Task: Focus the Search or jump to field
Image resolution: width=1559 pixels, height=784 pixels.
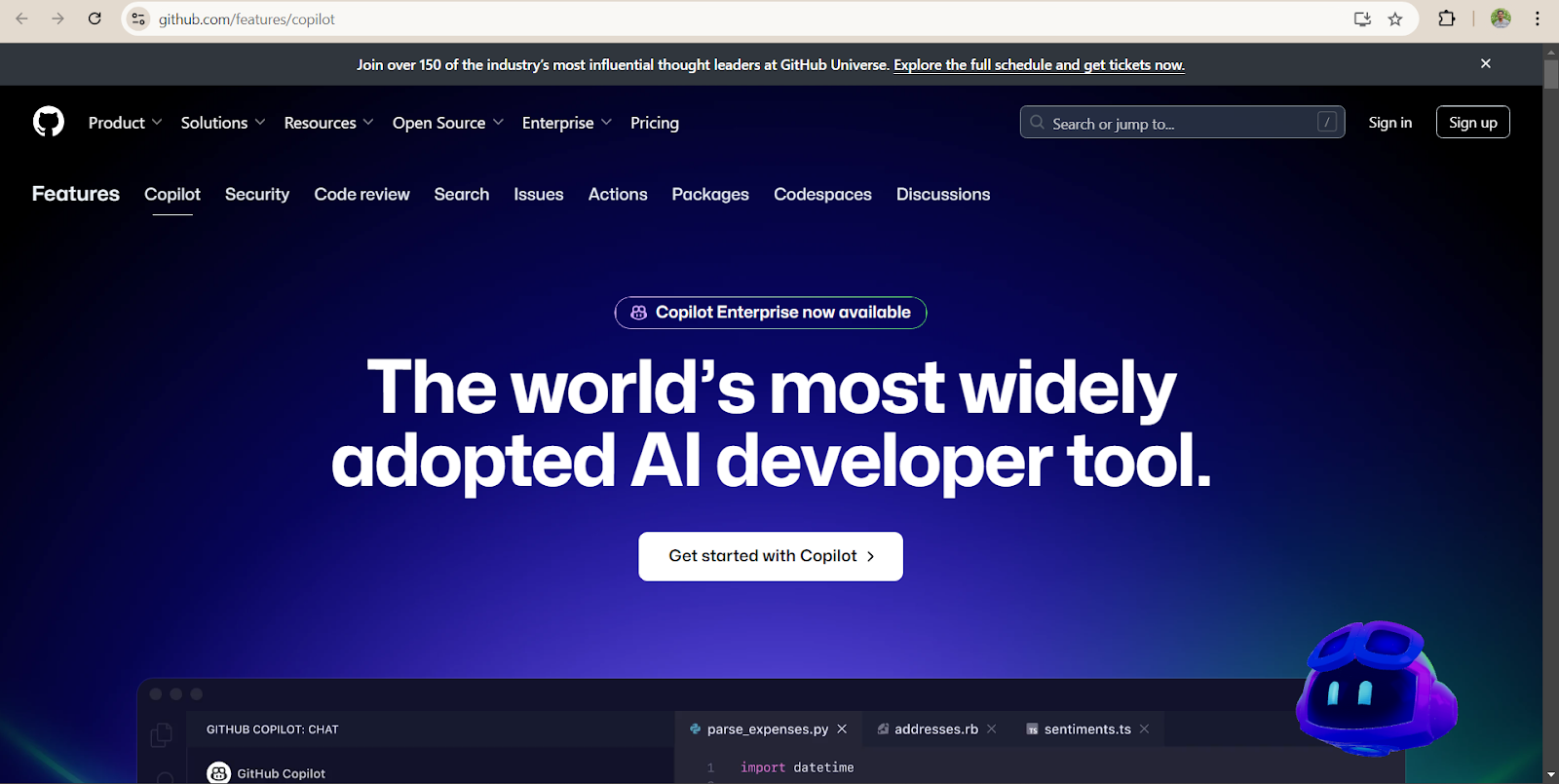Action: [1182, 122]
